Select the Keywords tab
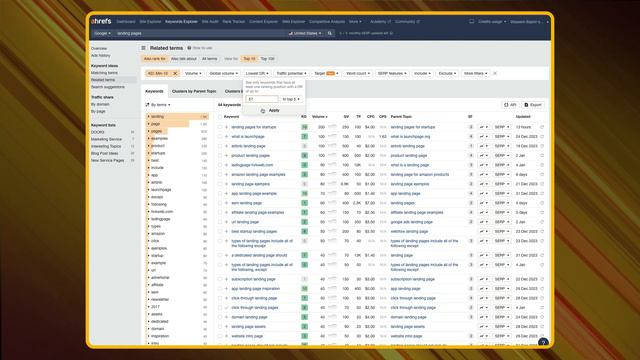The height and width of the screenshot is (360, 640). [x=154, y=91]
